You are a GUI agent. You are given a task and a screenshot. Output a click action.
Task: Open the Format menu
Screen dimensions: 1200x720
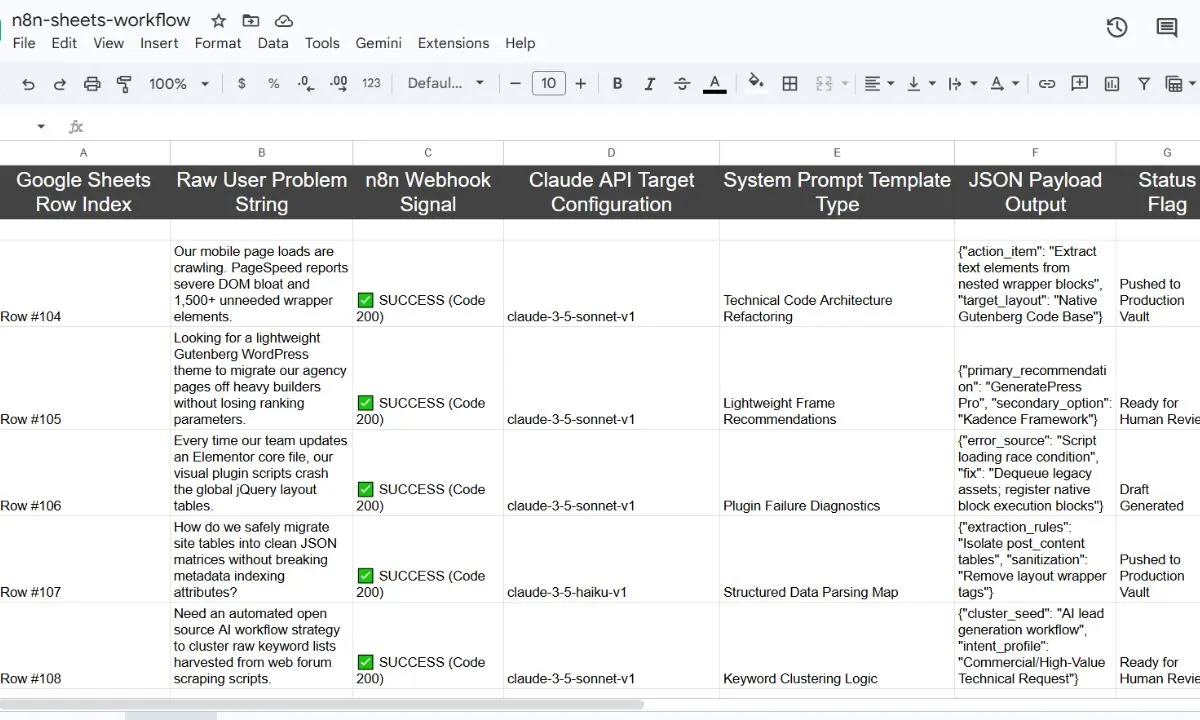(x=218, y=43)
